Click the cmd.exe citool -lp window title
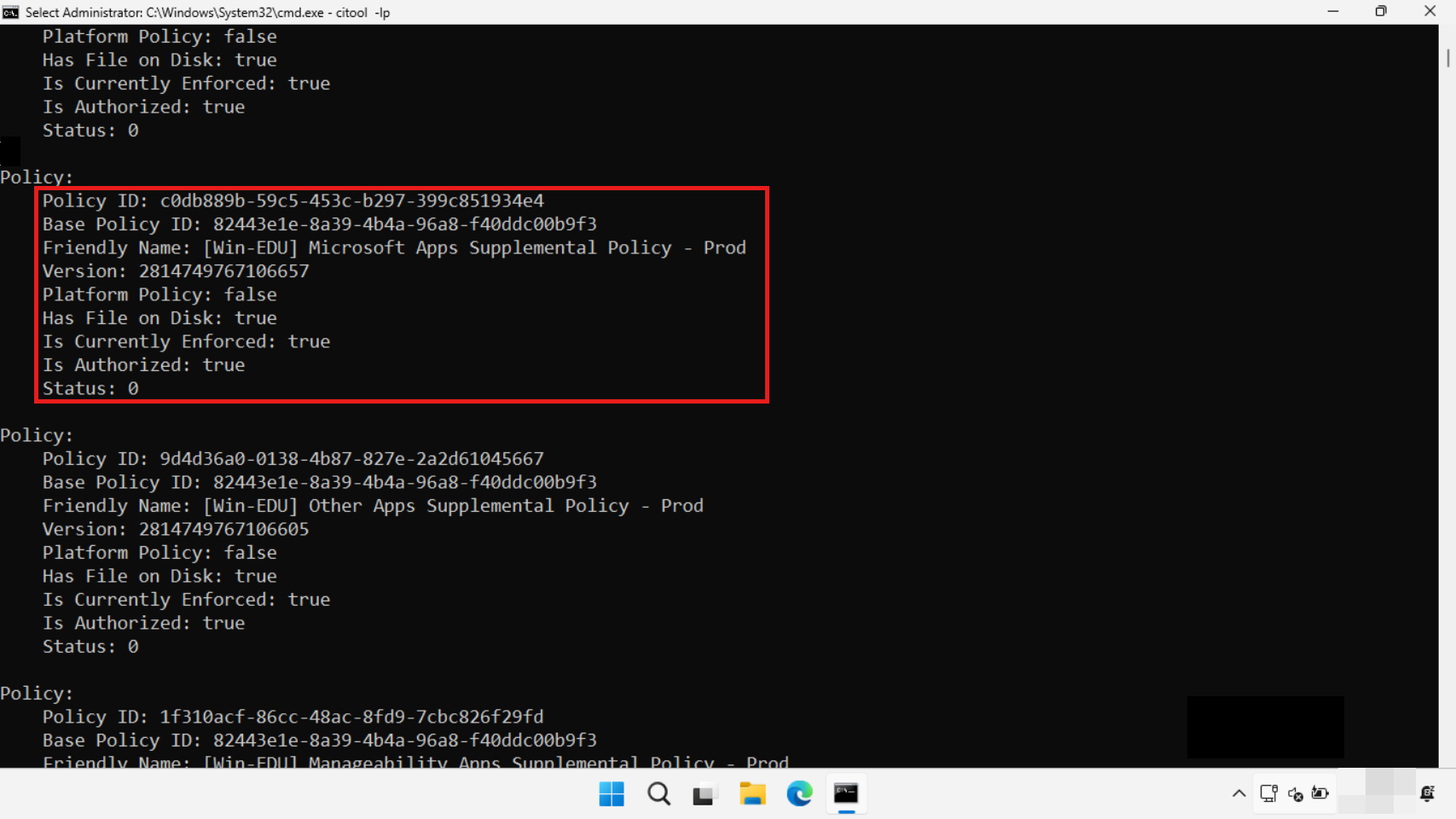 coord(208,13)
